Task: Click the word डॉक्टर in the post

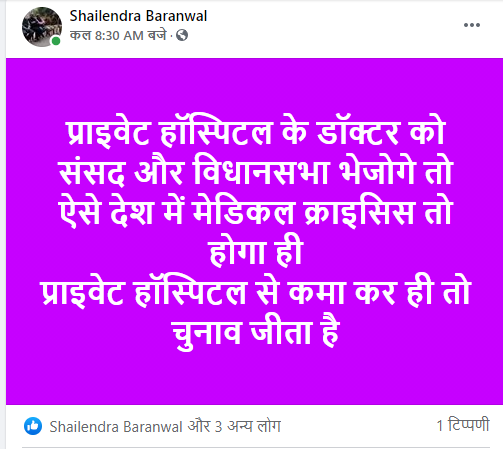Action: (x=358, y=132)
